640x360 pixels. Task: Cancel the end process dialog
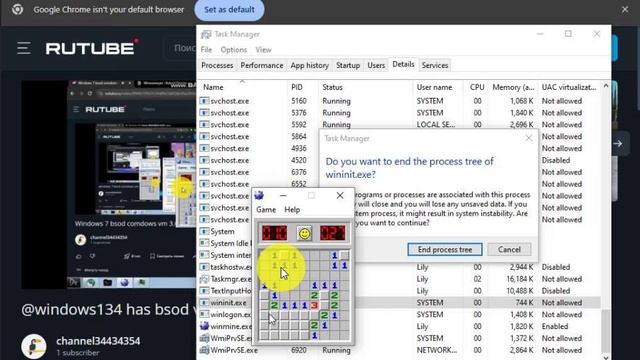tap(509, 249)
